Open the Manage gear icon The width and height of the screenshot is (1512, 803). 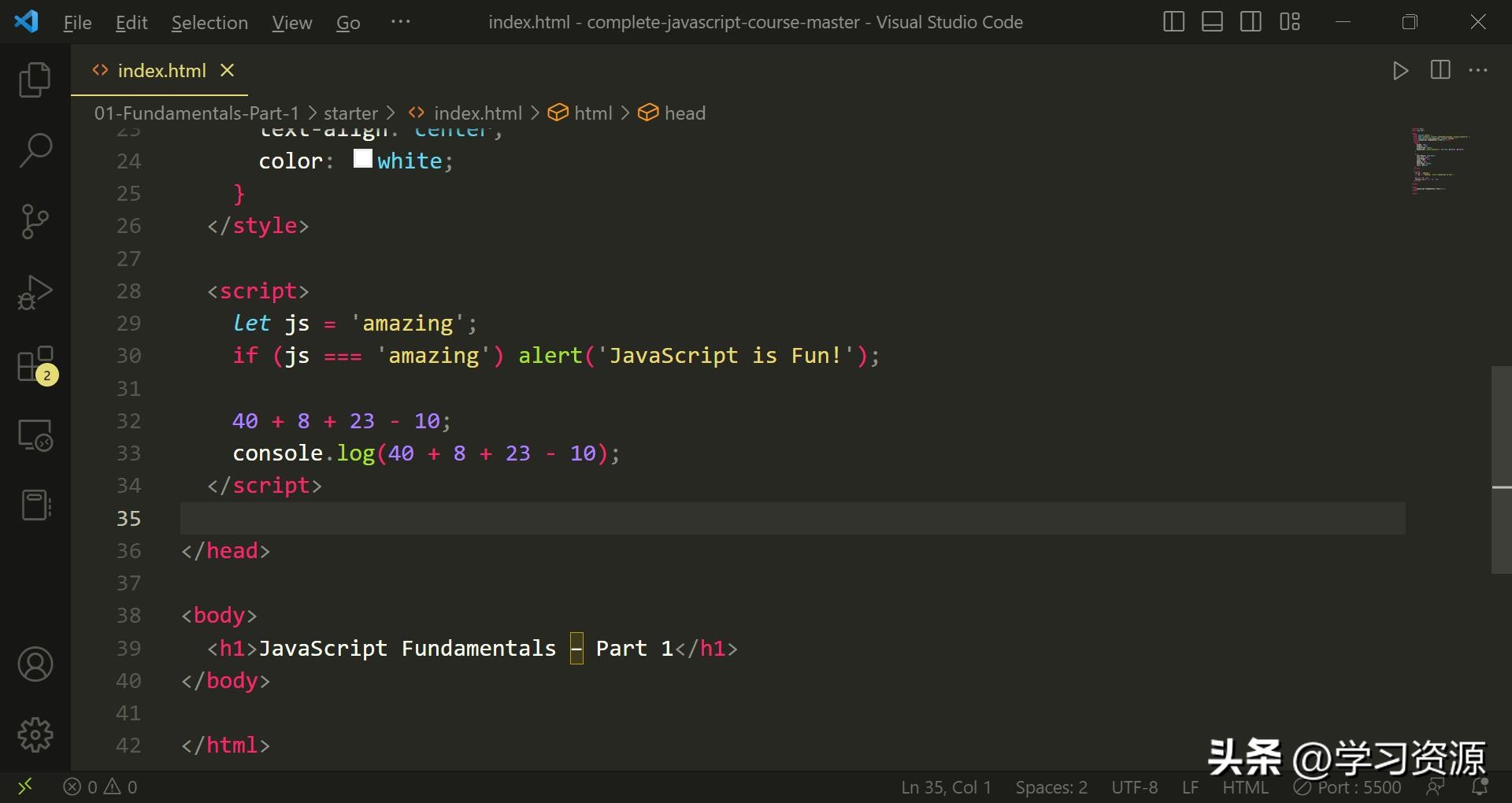pos(35,735)
